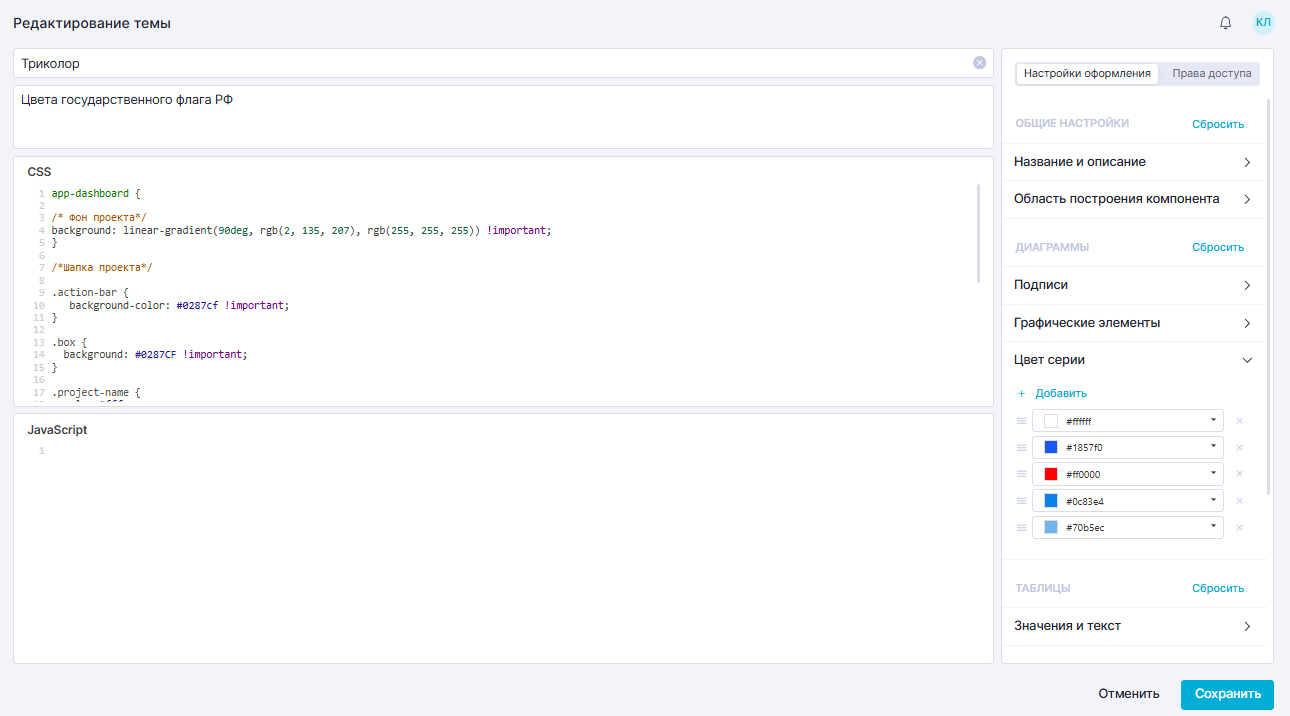The image size is (1290, 716).
Task: Save the theme with Сохранить
Action: click(1227, 694)
